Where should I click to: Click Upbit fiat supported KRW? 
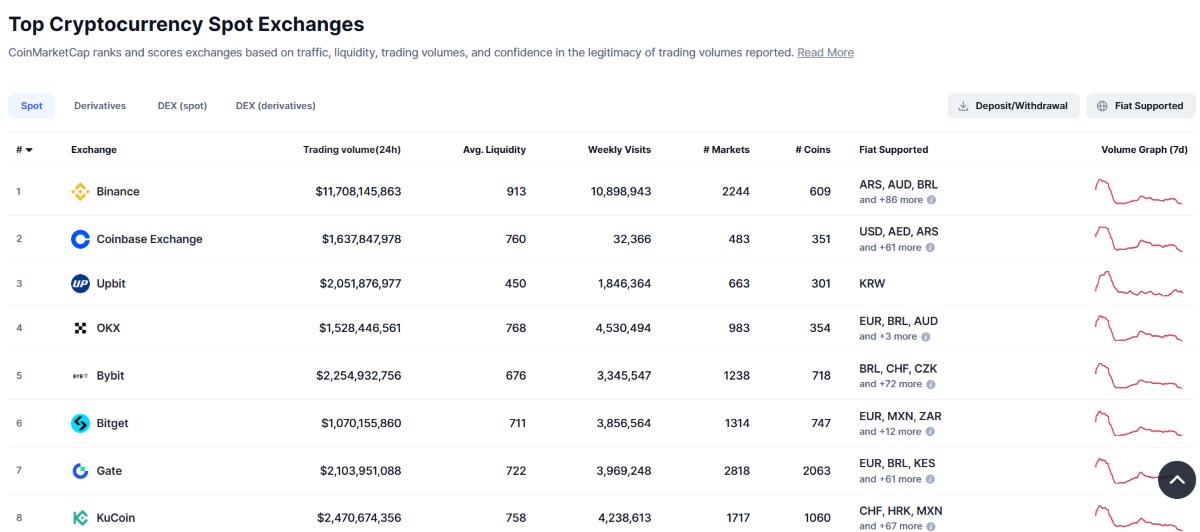click(872, 284)
